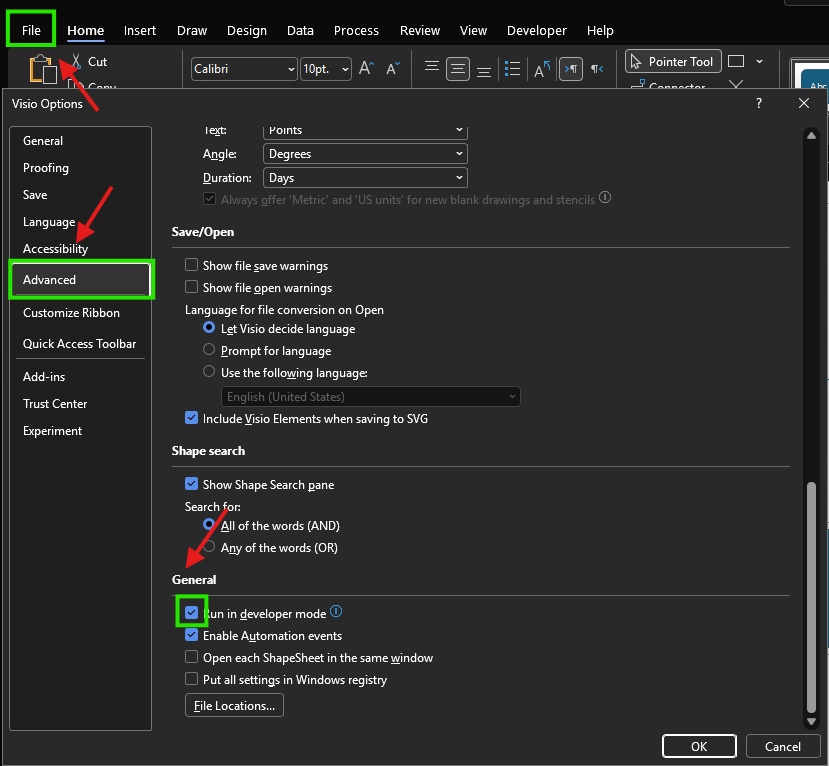829x766 pixels.
Task: Uncheck Show Shape Search pane
Action: 191,484
